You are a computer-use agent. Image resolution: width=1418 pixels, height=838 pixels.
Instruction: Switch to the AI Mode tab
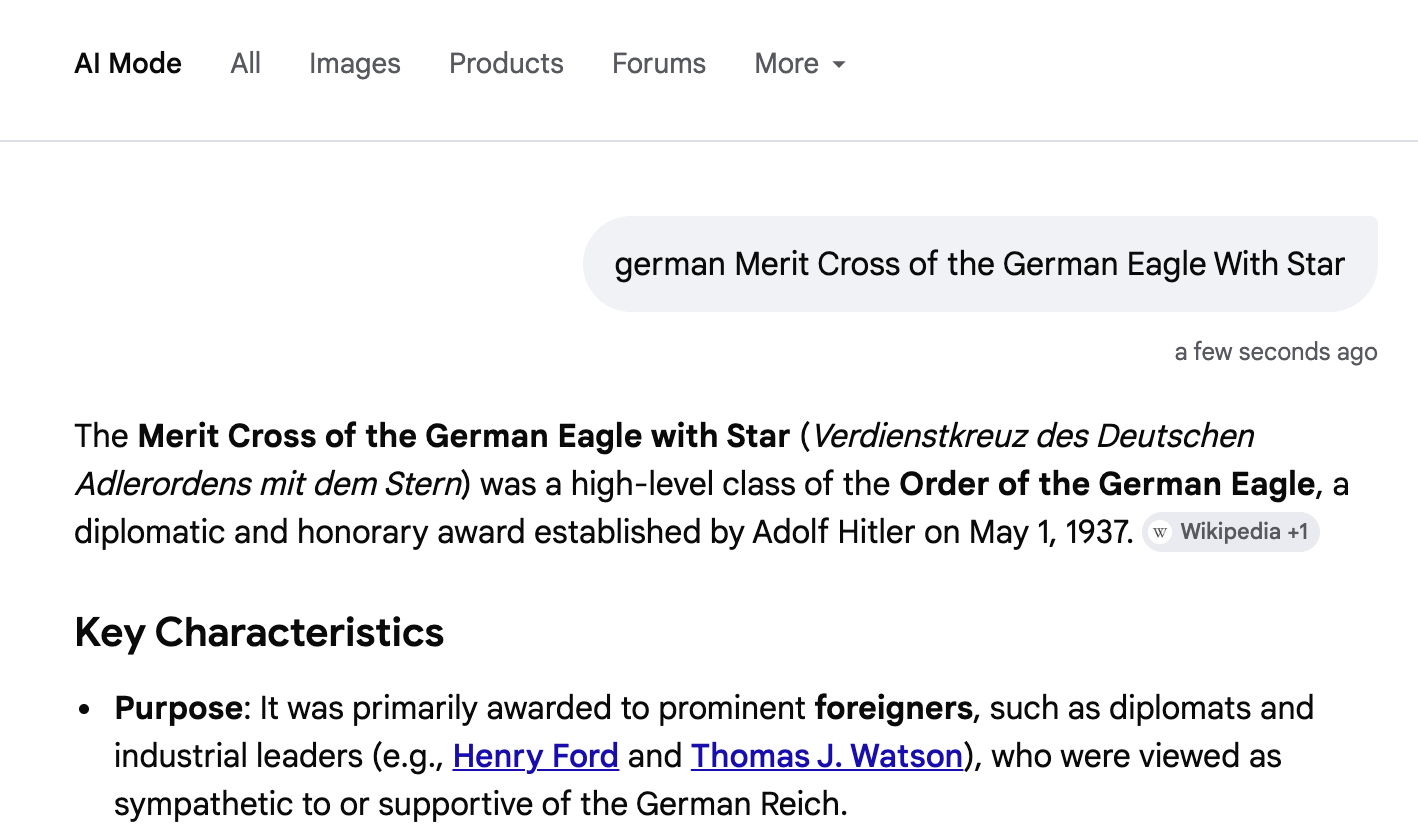pos(128,64)
